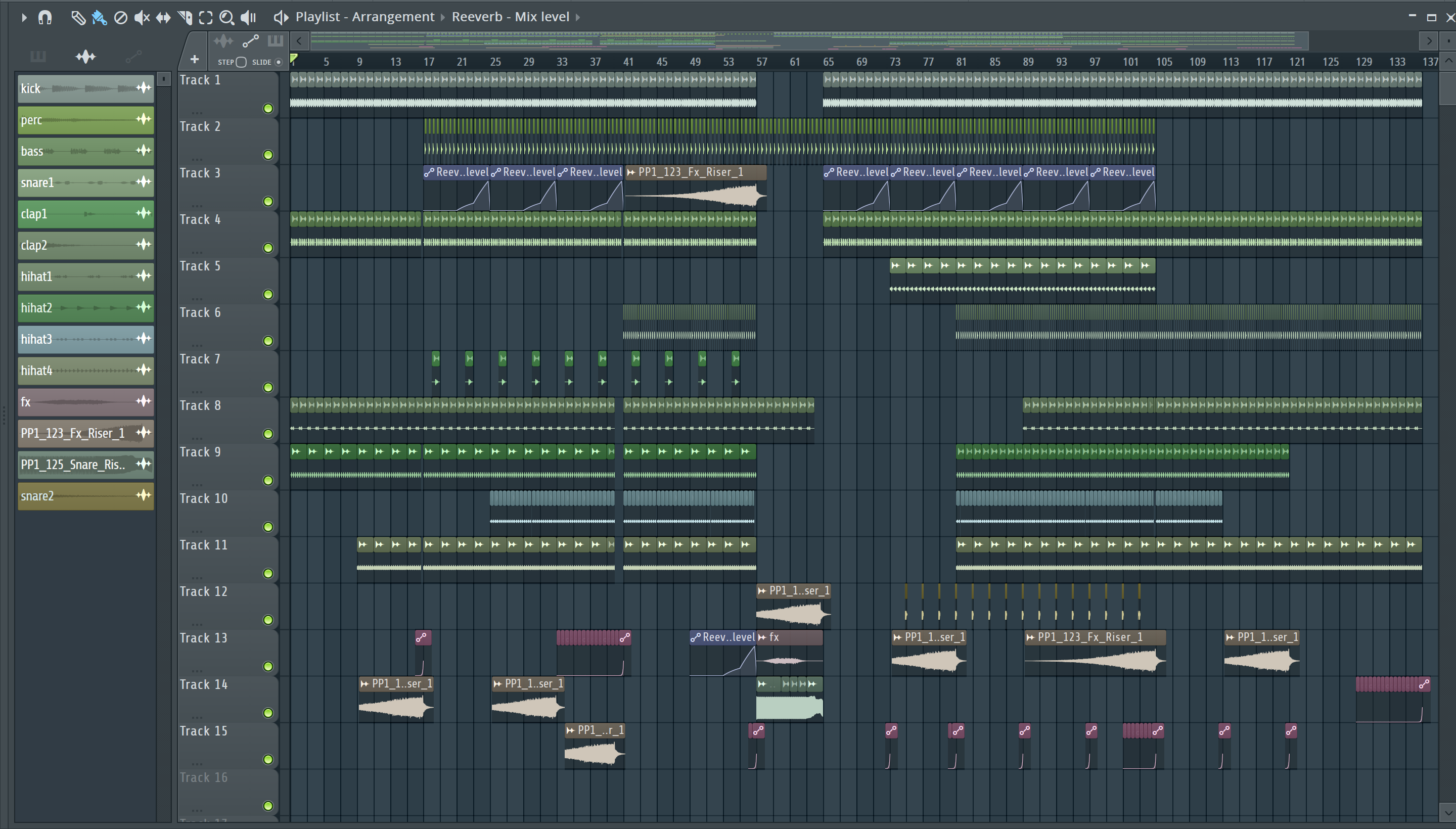
Task: Toggle the SLIDE mode radio button
Action: point(279,62)
